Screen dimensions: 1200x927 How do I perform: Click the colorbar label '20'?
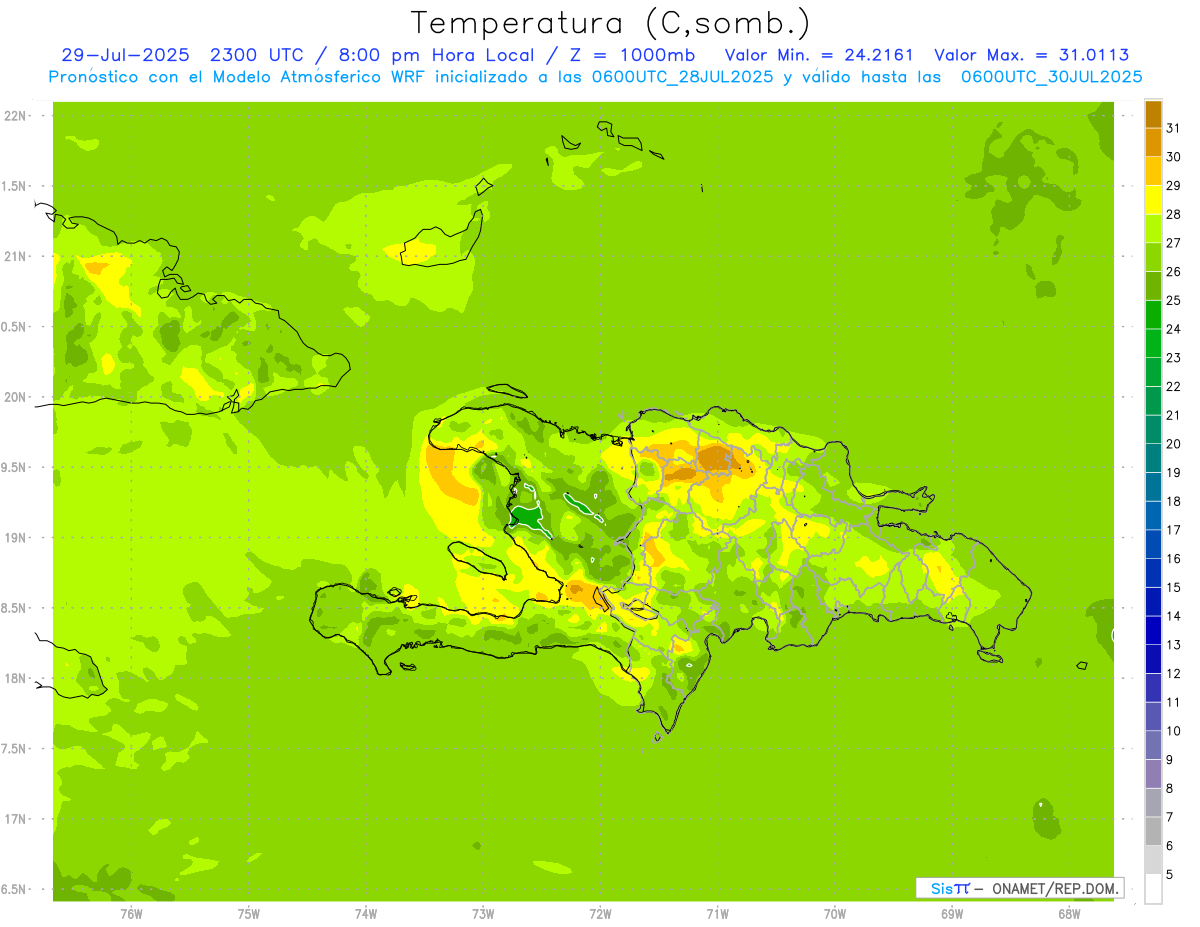coord(1173,444)
